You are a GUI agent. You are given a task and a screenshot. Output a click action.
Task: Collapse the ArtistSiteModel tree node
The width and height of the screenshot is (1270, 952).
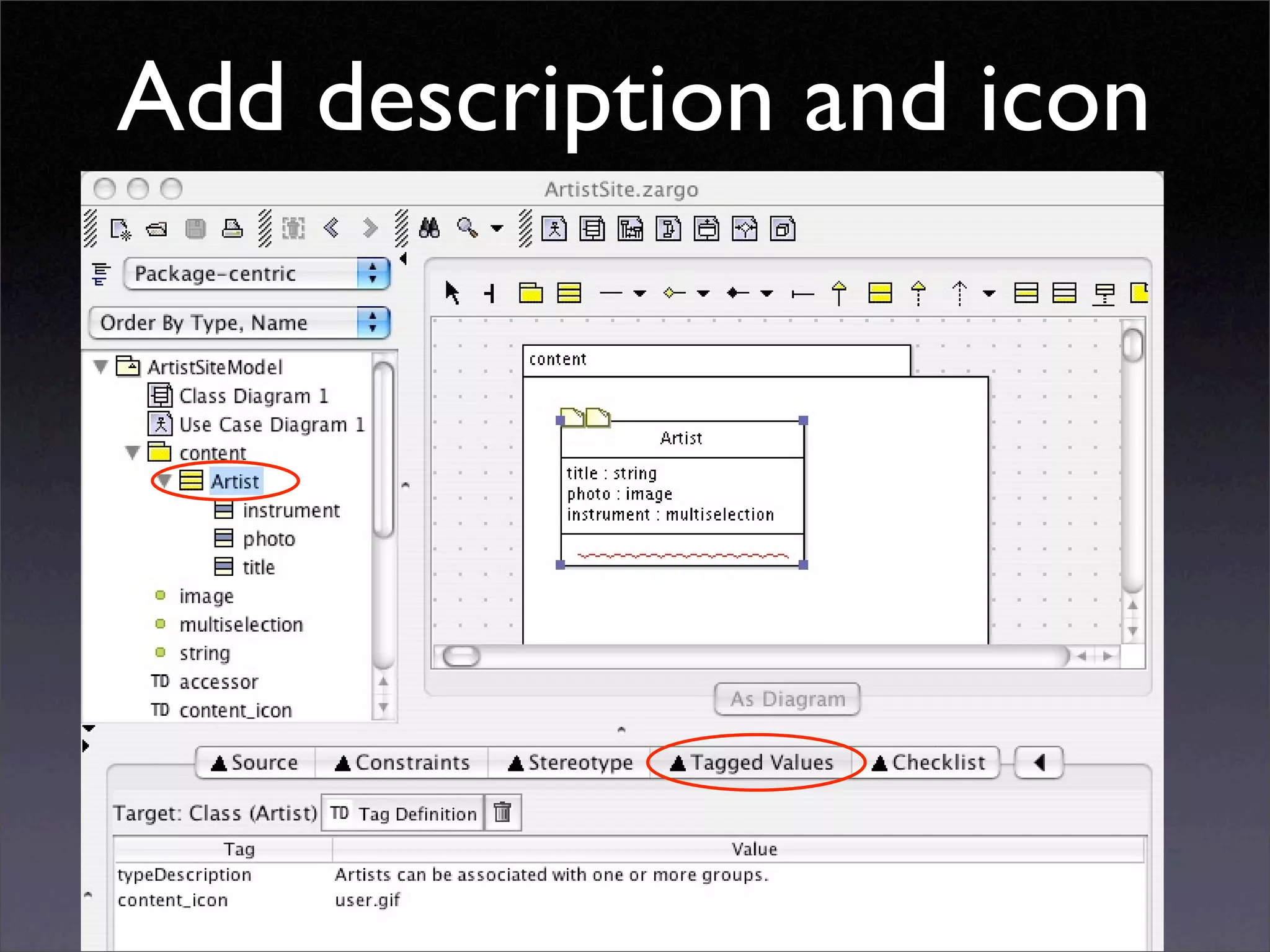point(101,366)
